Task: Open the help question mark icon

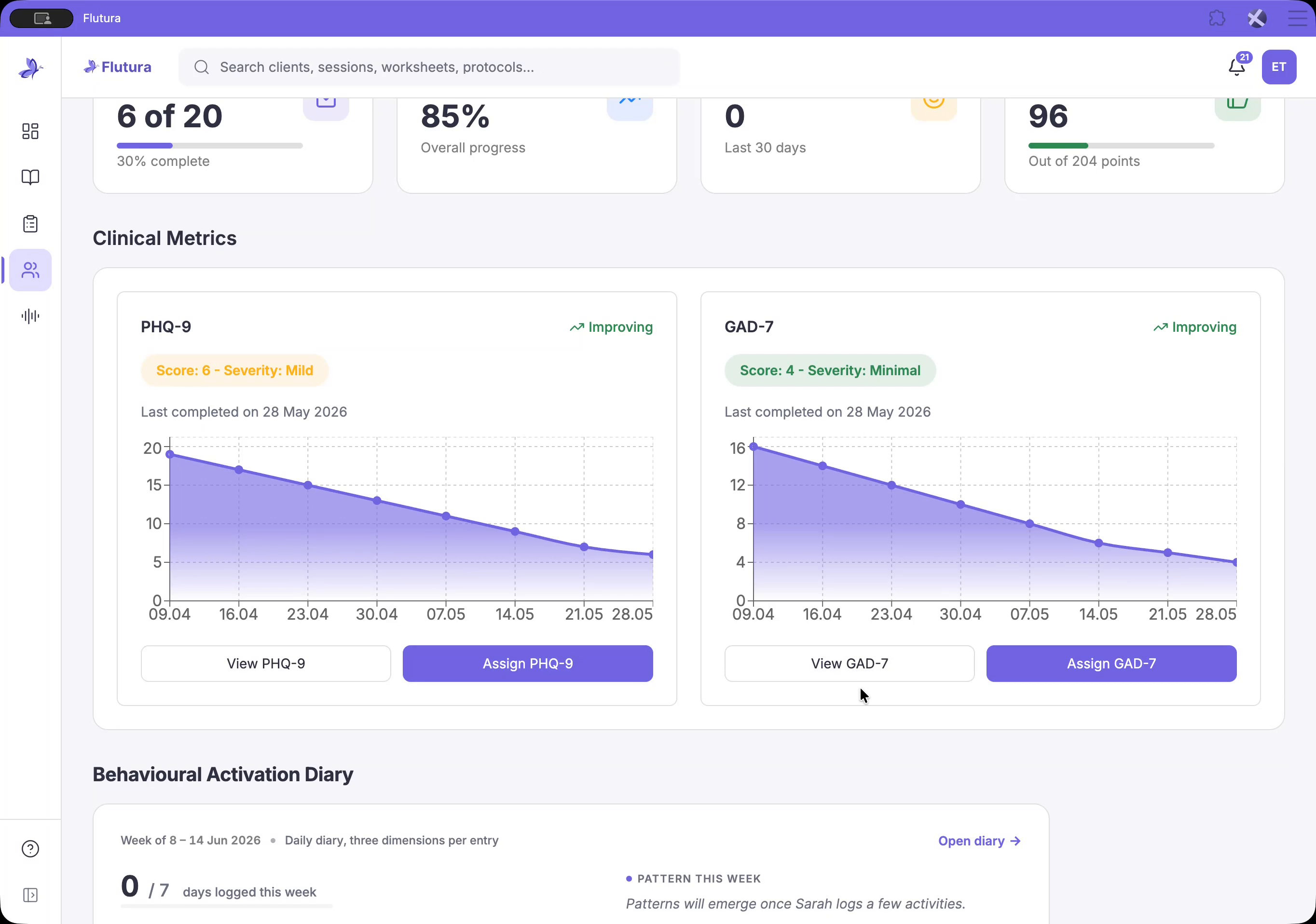Action: point(30,848)
